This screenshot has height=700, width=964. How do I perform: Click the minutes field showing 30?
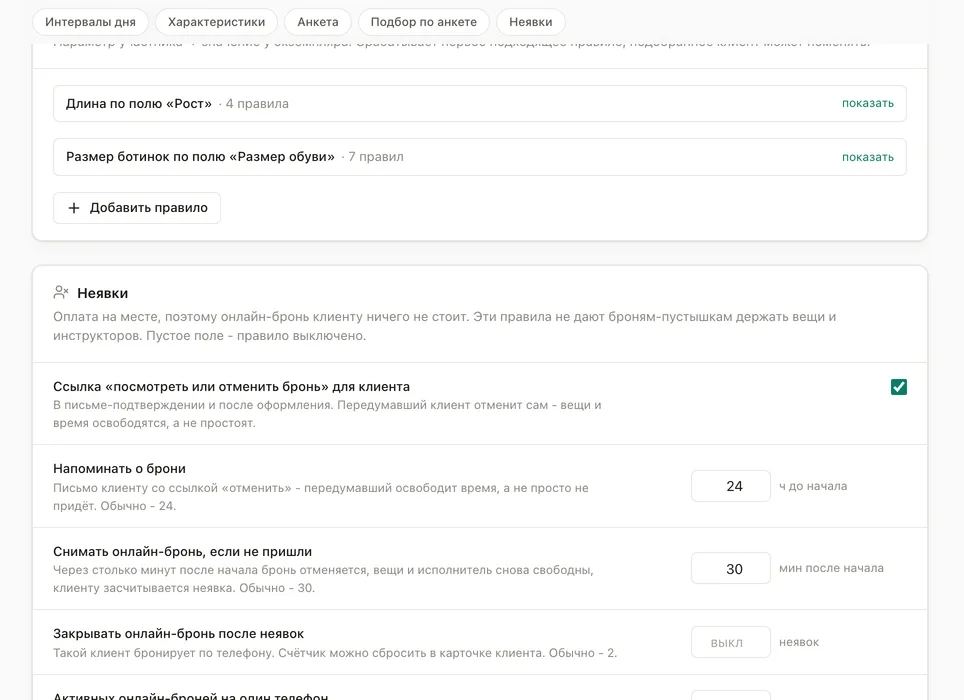coord(730,568)
